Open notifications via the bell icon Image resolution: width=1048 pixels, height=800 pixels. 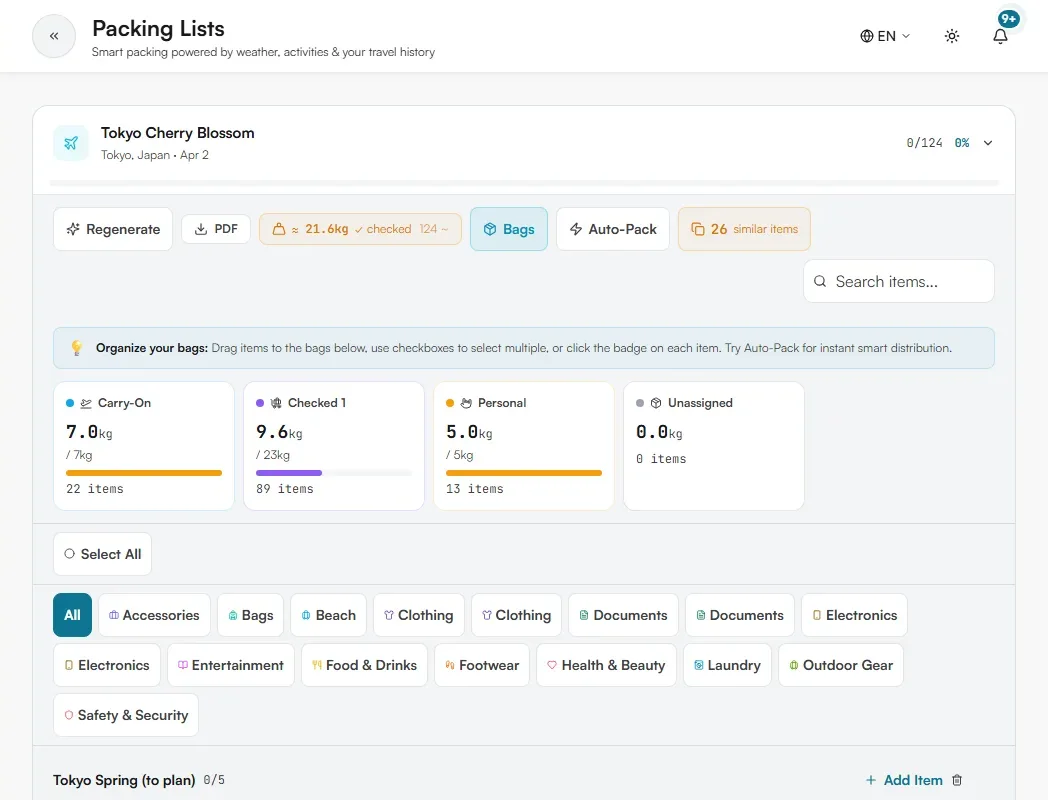1000,36
